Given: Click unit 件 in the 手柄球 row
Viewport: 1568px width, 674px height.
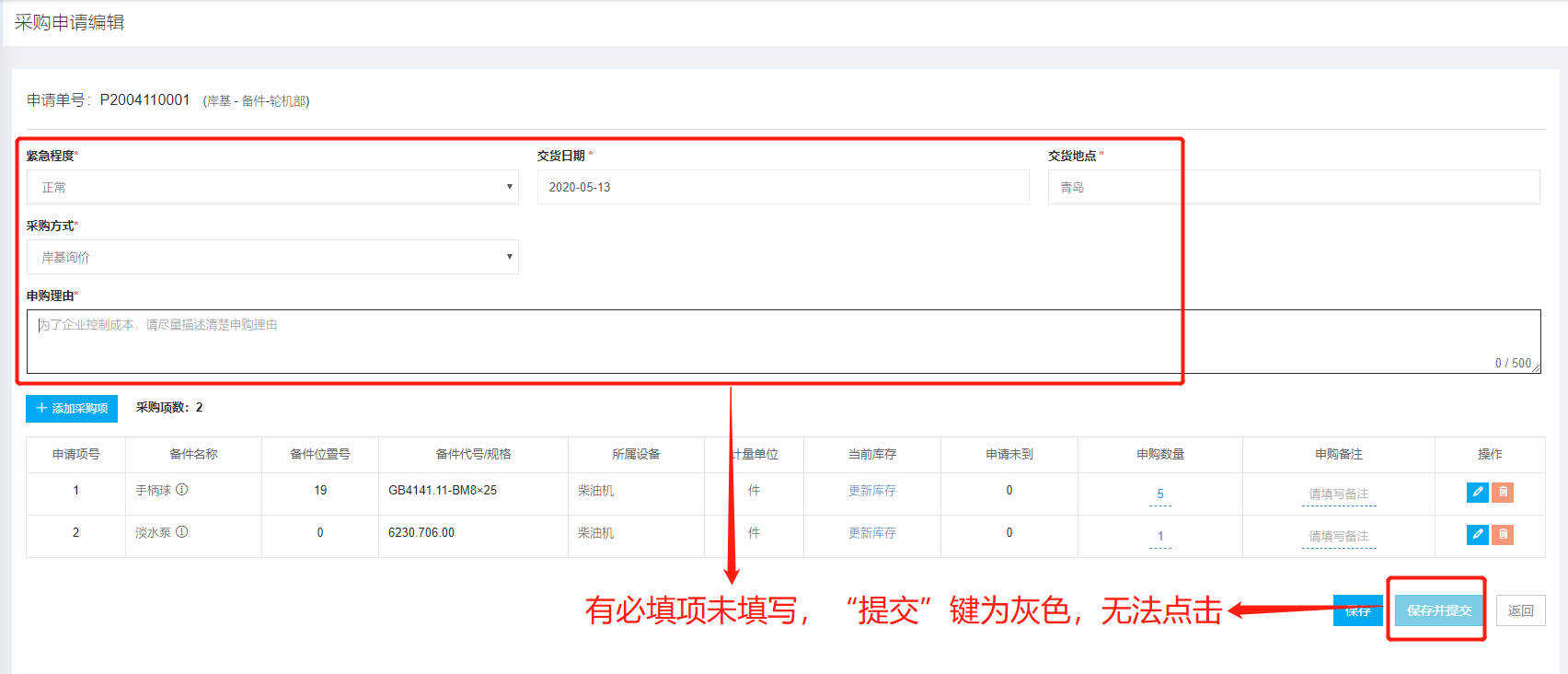Looking at the screenshot, I should [754, 491].
